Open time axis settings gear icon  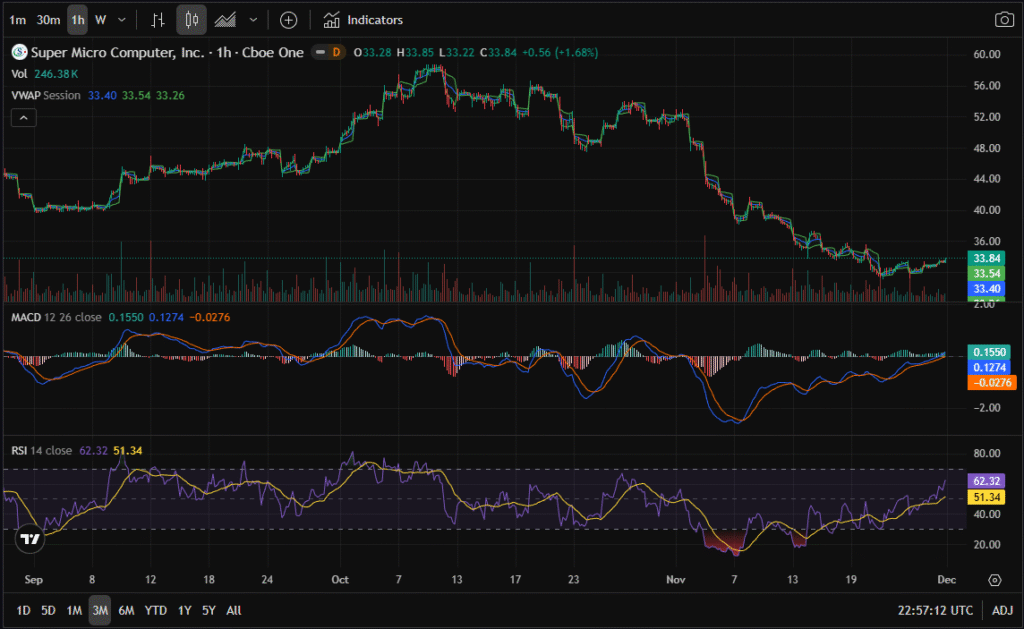point(994,579)
